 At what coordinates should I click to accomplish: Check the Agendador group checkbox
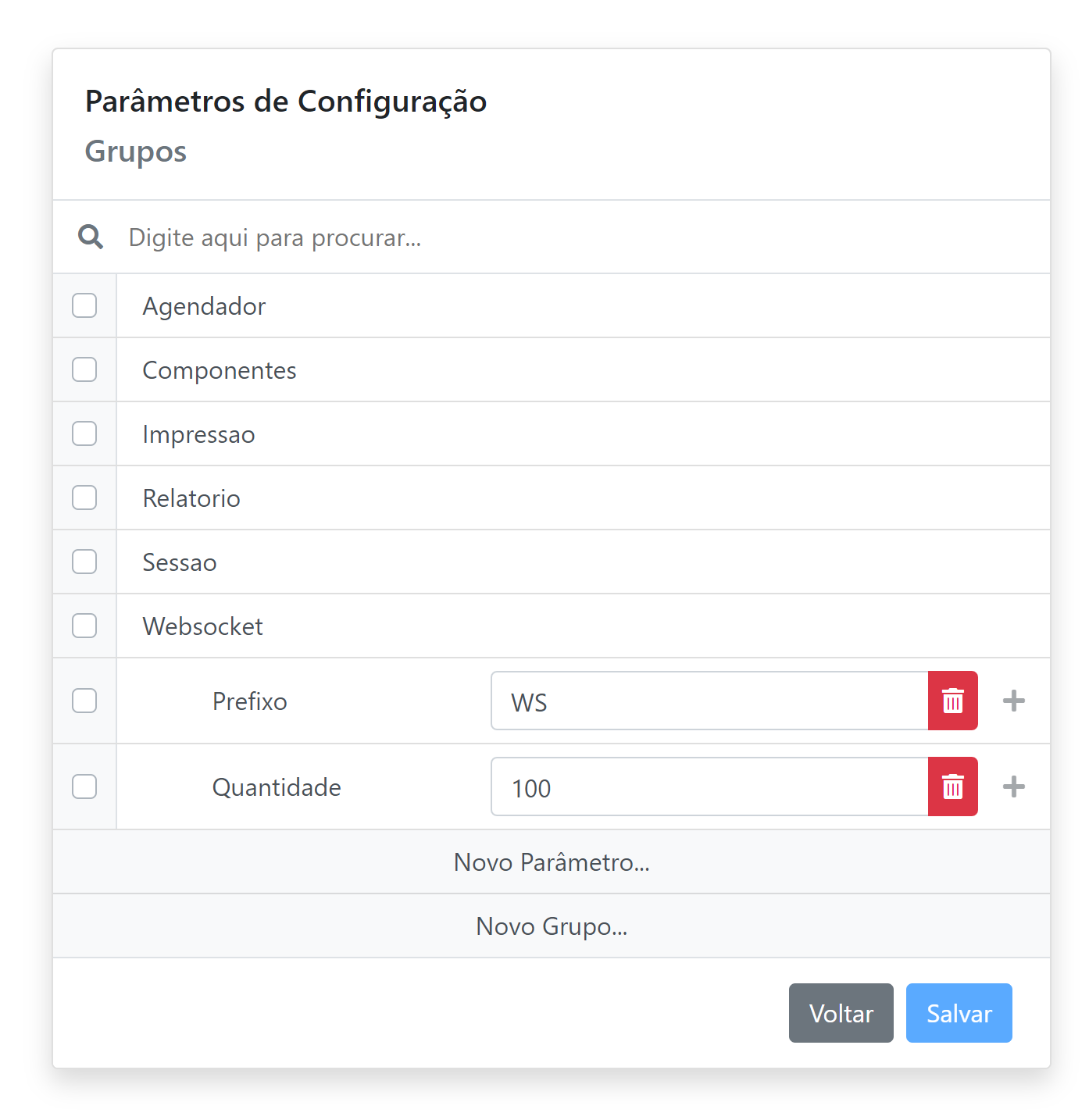[x=84, y=305]
